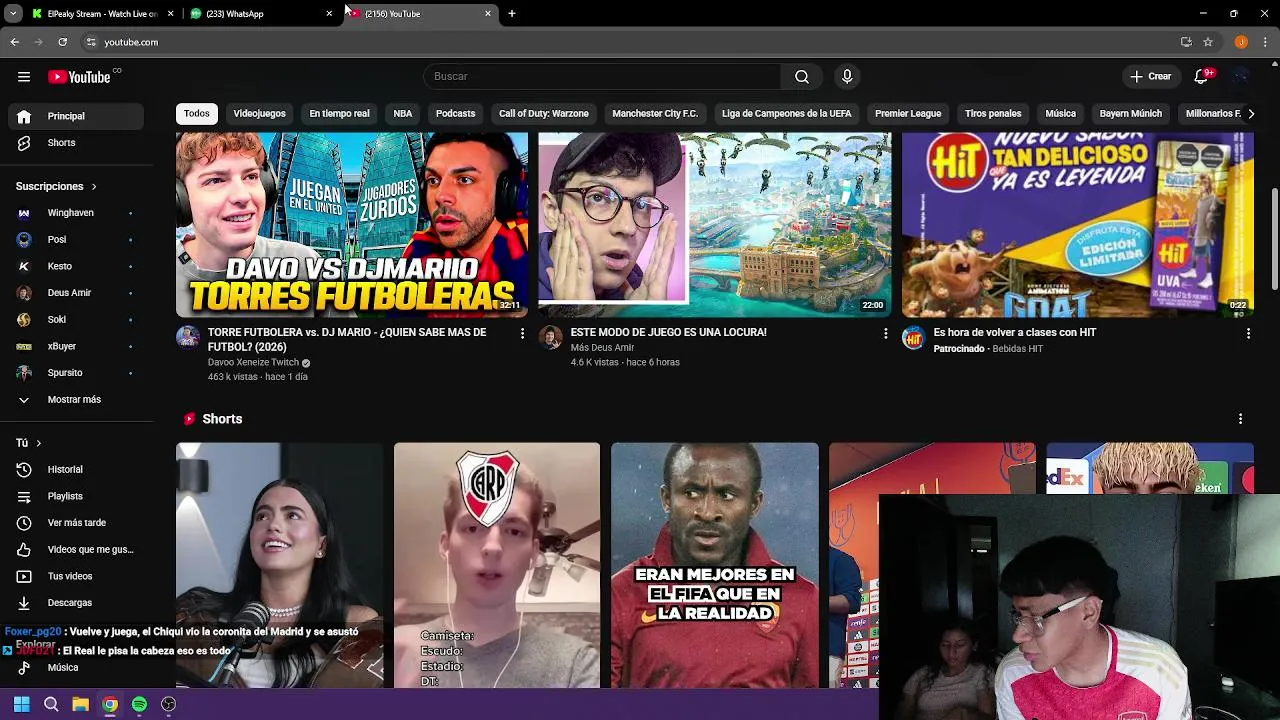
Task: Open options for ESTE MODO DE JUEGO video
Action: (885, 333)
